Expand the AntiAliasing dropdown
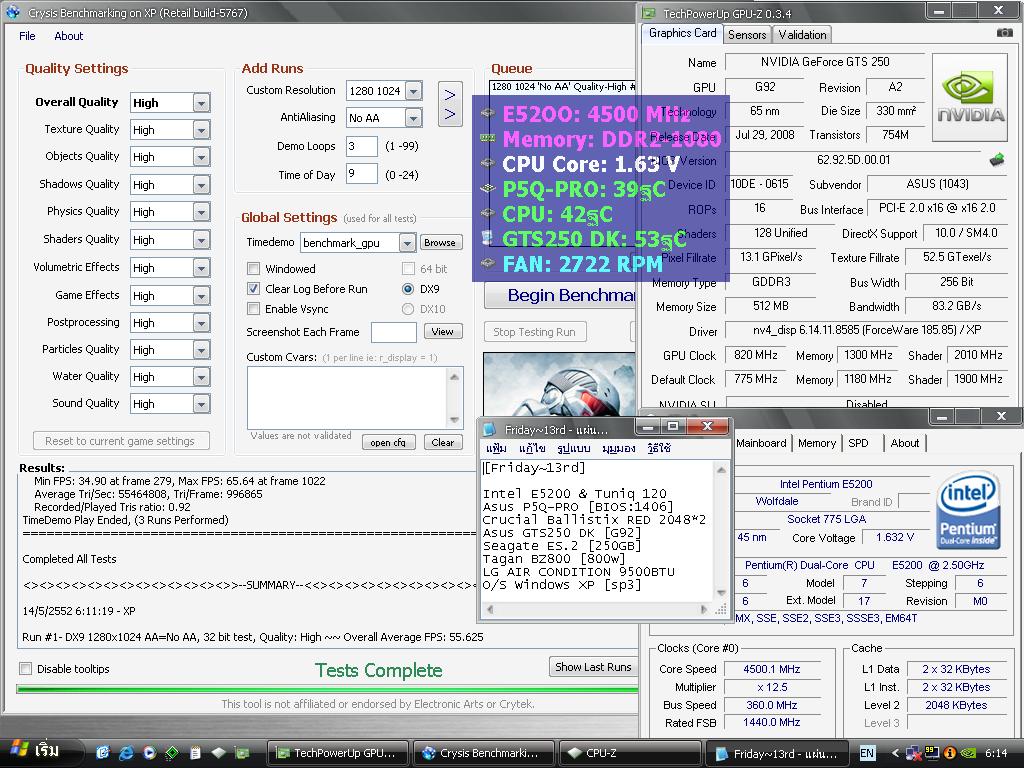Viewport: 1024px width, 768px height. point(413,118)
